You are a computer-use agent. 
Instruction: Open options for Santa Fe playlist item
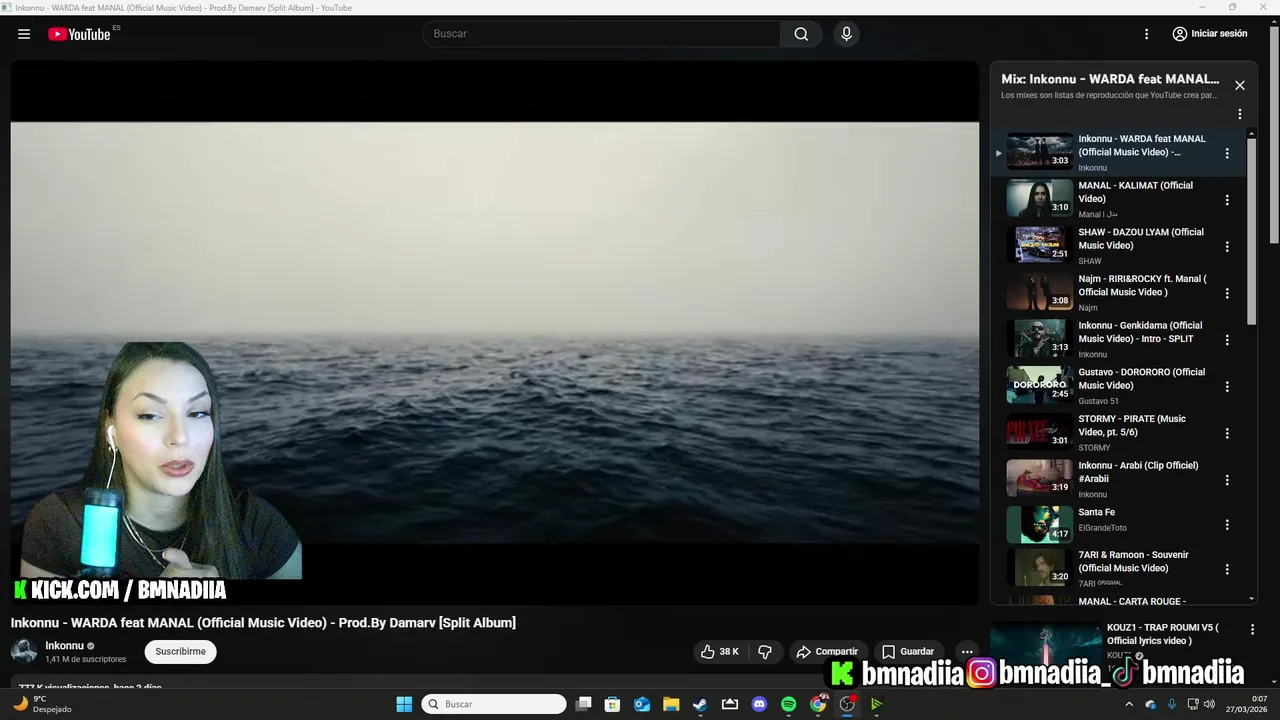(1227, 524)
